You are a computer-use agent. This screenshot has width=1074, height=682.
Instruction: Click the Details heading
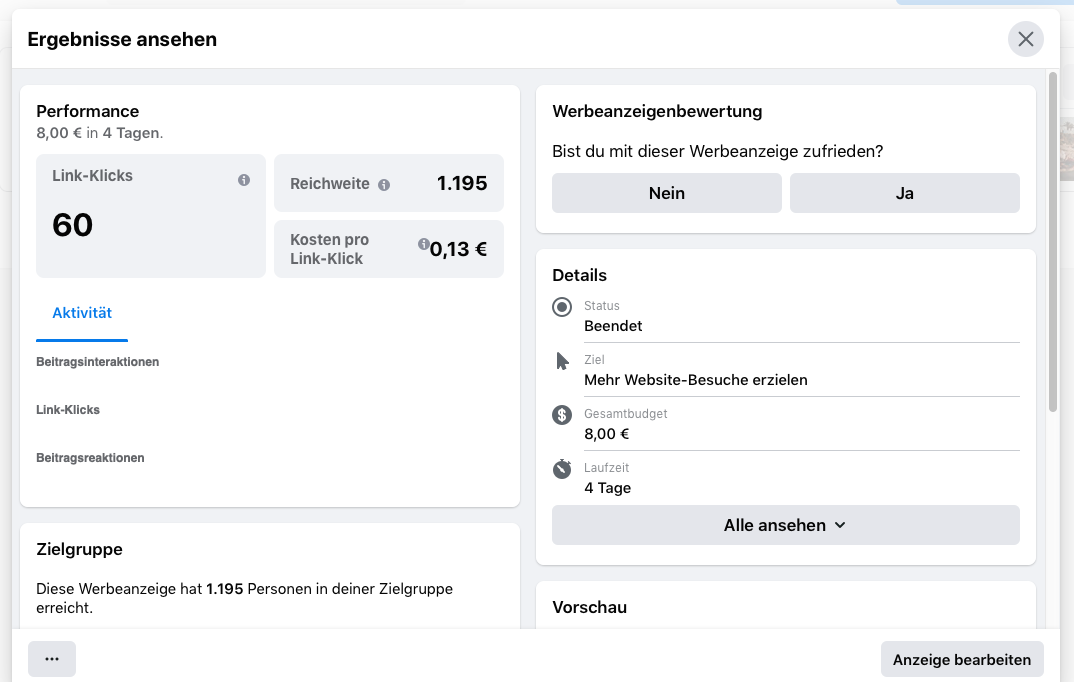(x=579, y=275)
